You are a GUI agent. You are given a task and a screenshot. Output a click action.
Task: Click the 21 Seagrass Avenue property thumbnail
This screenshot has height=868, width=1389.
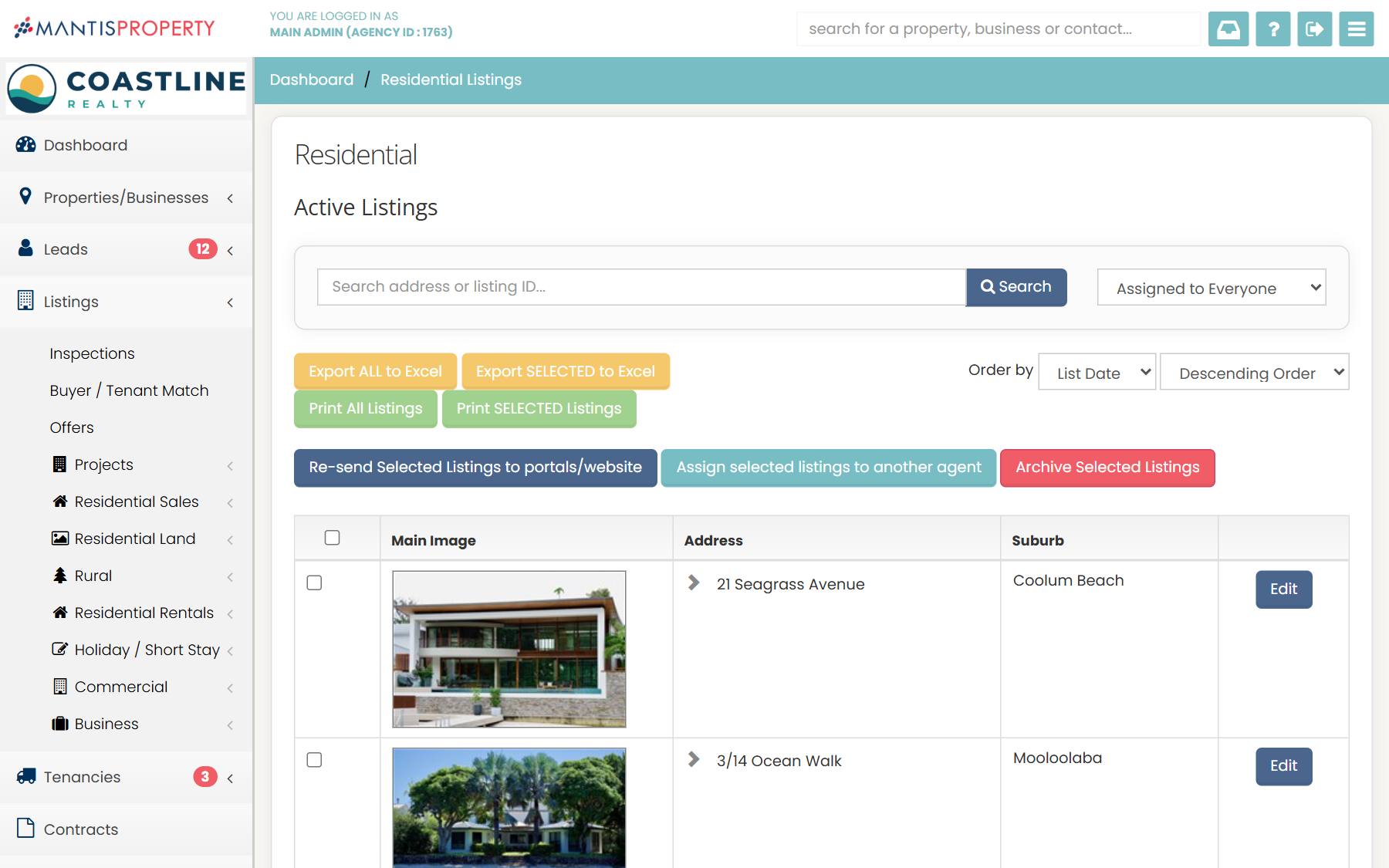coord(509,649)
